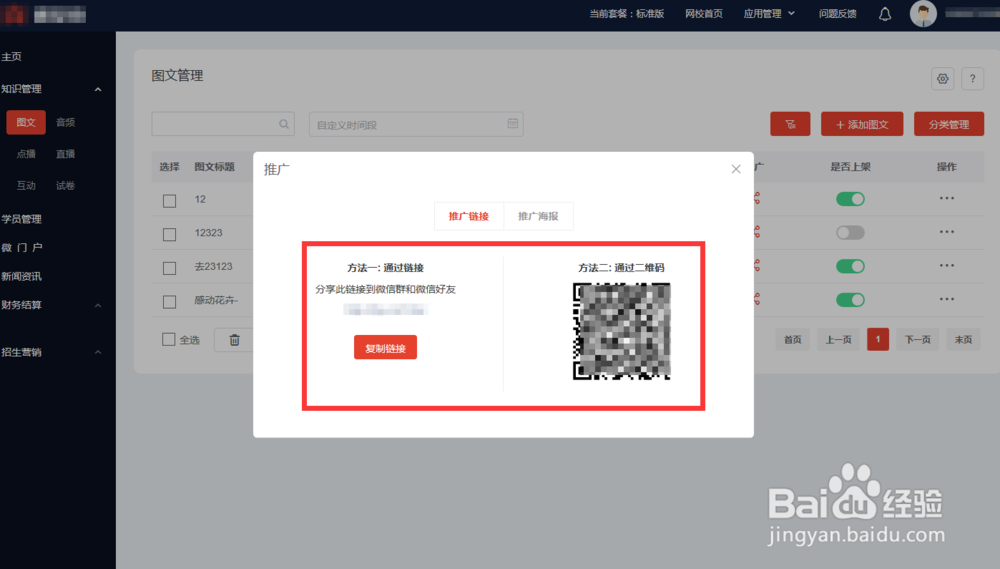Click the red filter icon button

[x=790, y=124]
